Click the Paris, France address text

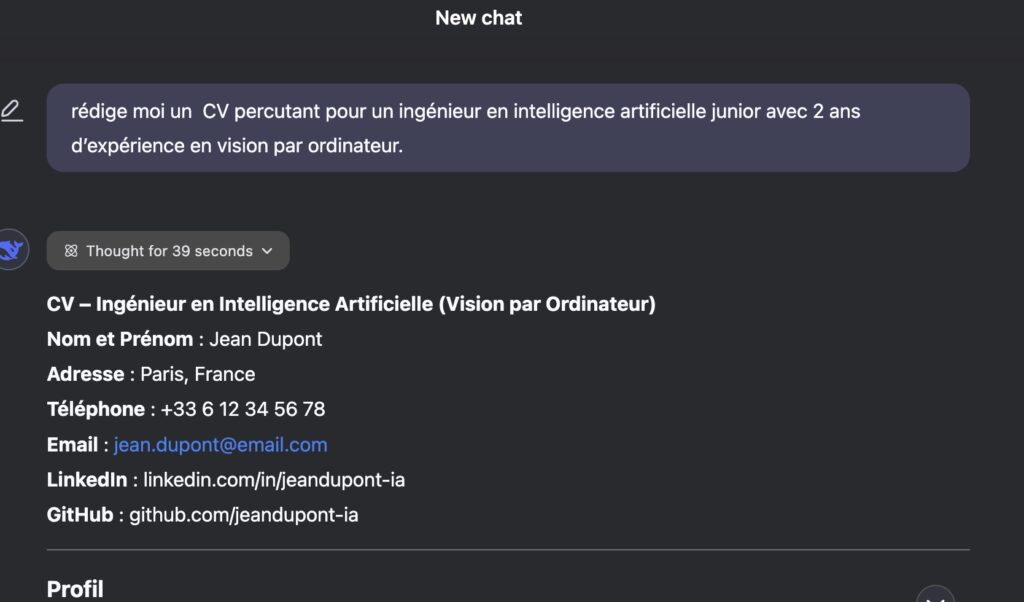198,374
